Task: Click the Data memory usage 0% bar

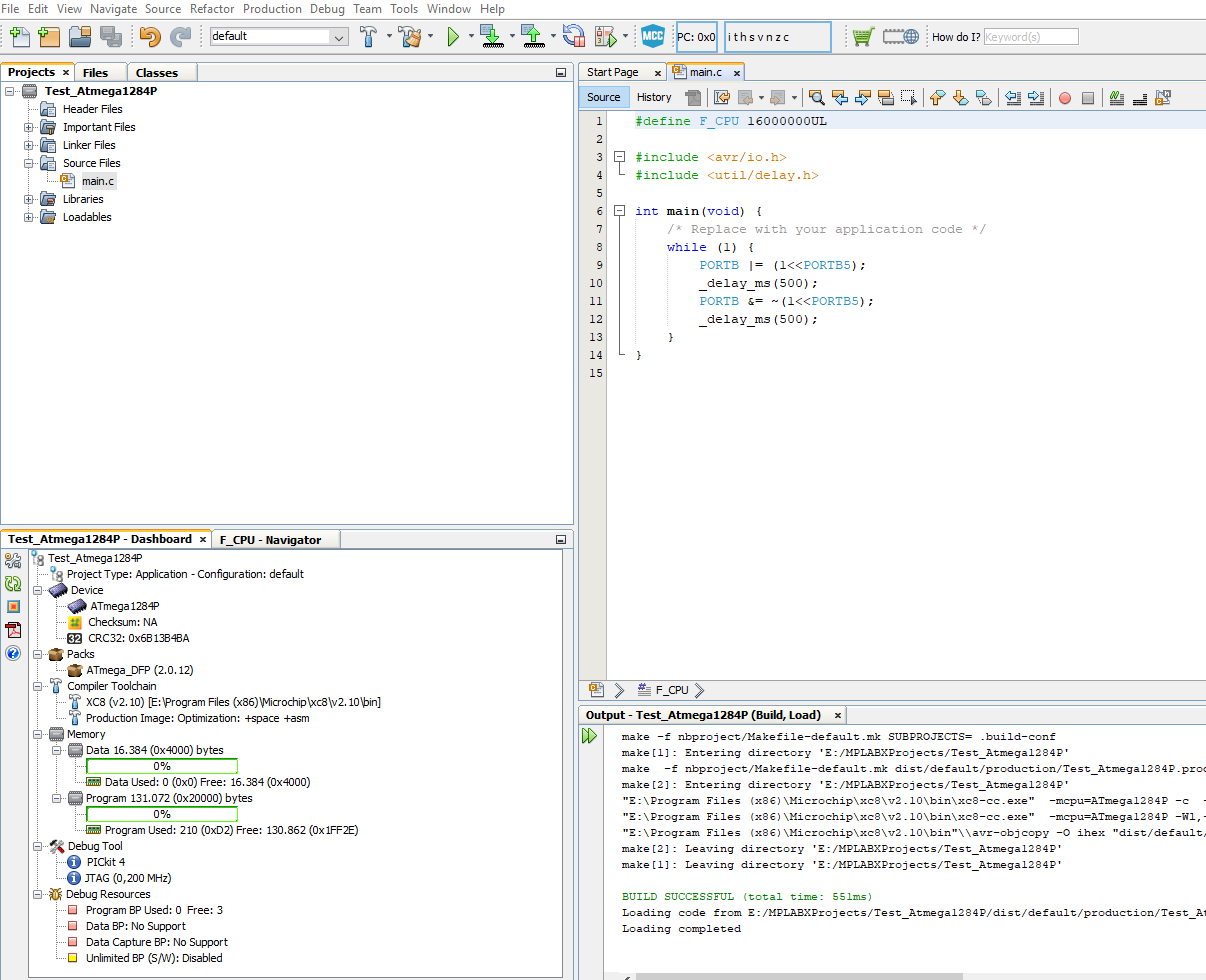Action: point(162,766)
